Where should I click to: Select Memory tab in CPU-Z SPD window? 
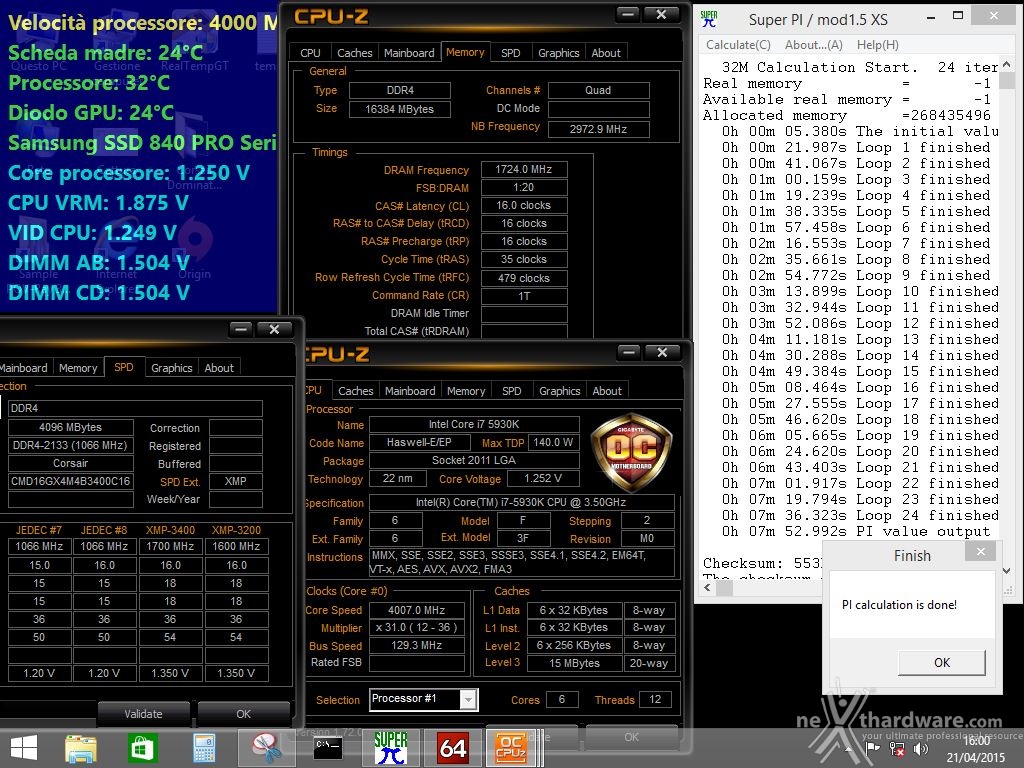(78, 368)
